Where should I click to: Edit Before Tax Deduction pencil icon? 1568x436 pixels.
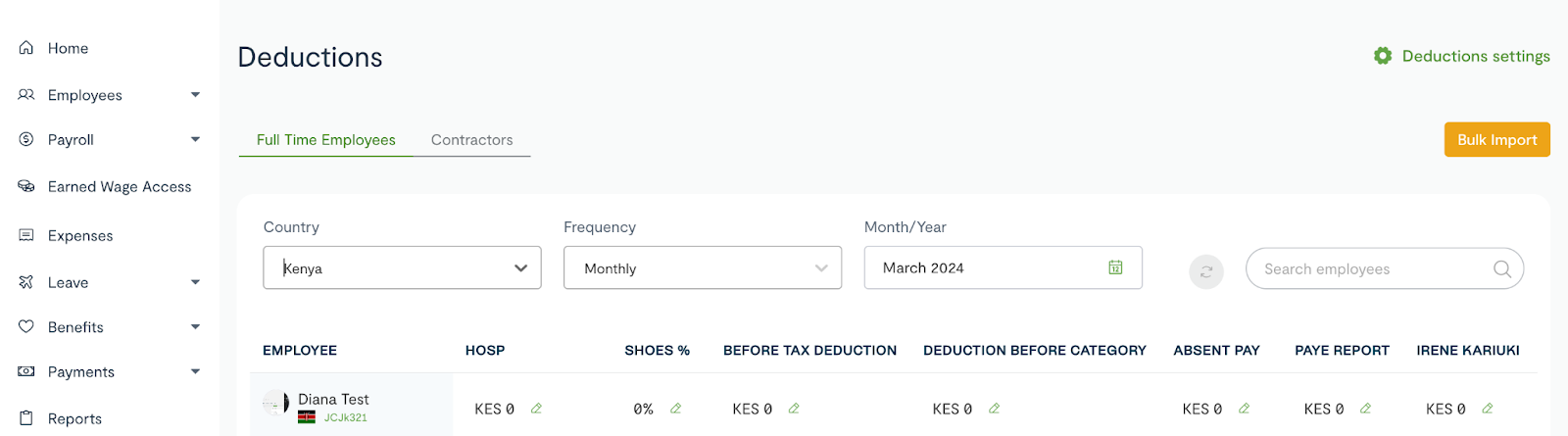[794, 409]
